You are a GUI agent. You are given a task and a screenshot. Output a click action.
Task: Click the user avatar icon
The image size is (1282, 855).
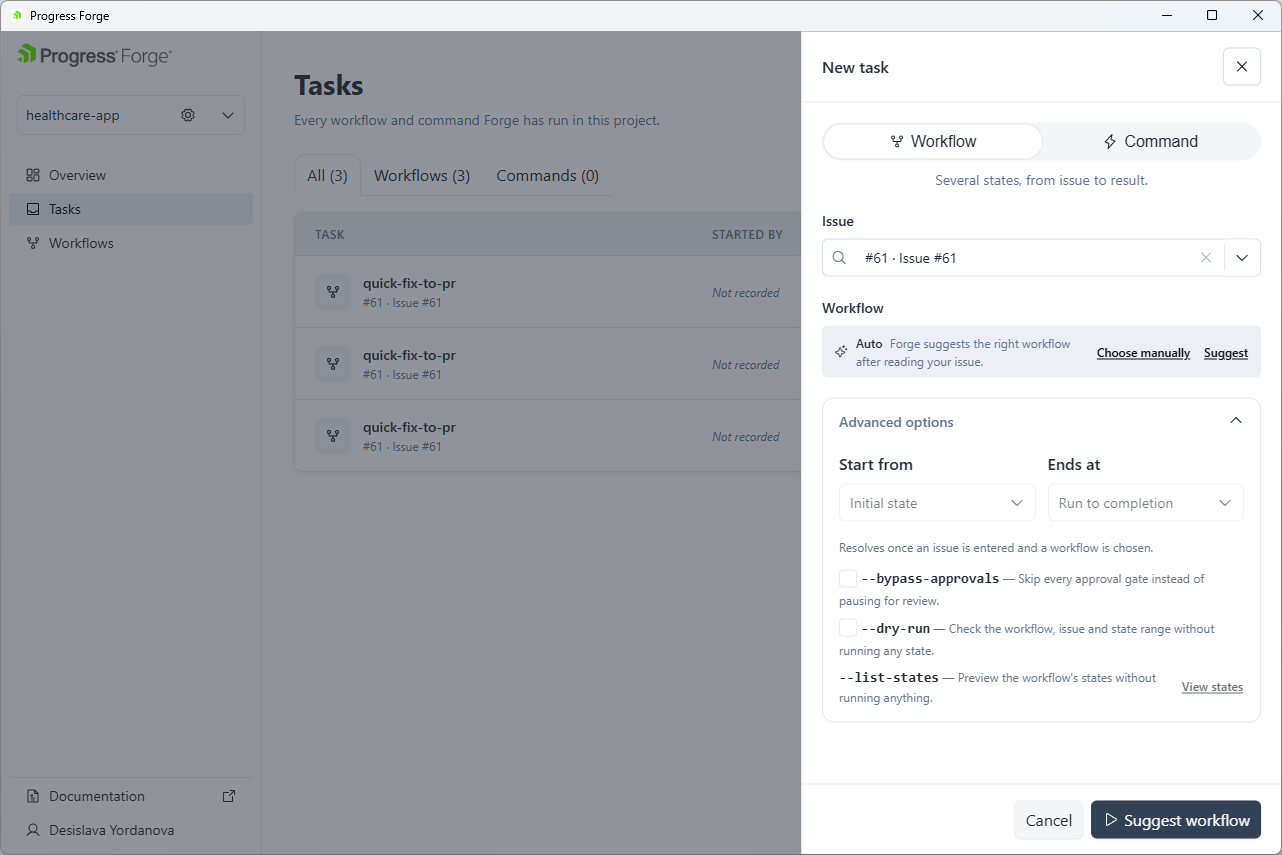pyautogui.click(x=33, y=830)
